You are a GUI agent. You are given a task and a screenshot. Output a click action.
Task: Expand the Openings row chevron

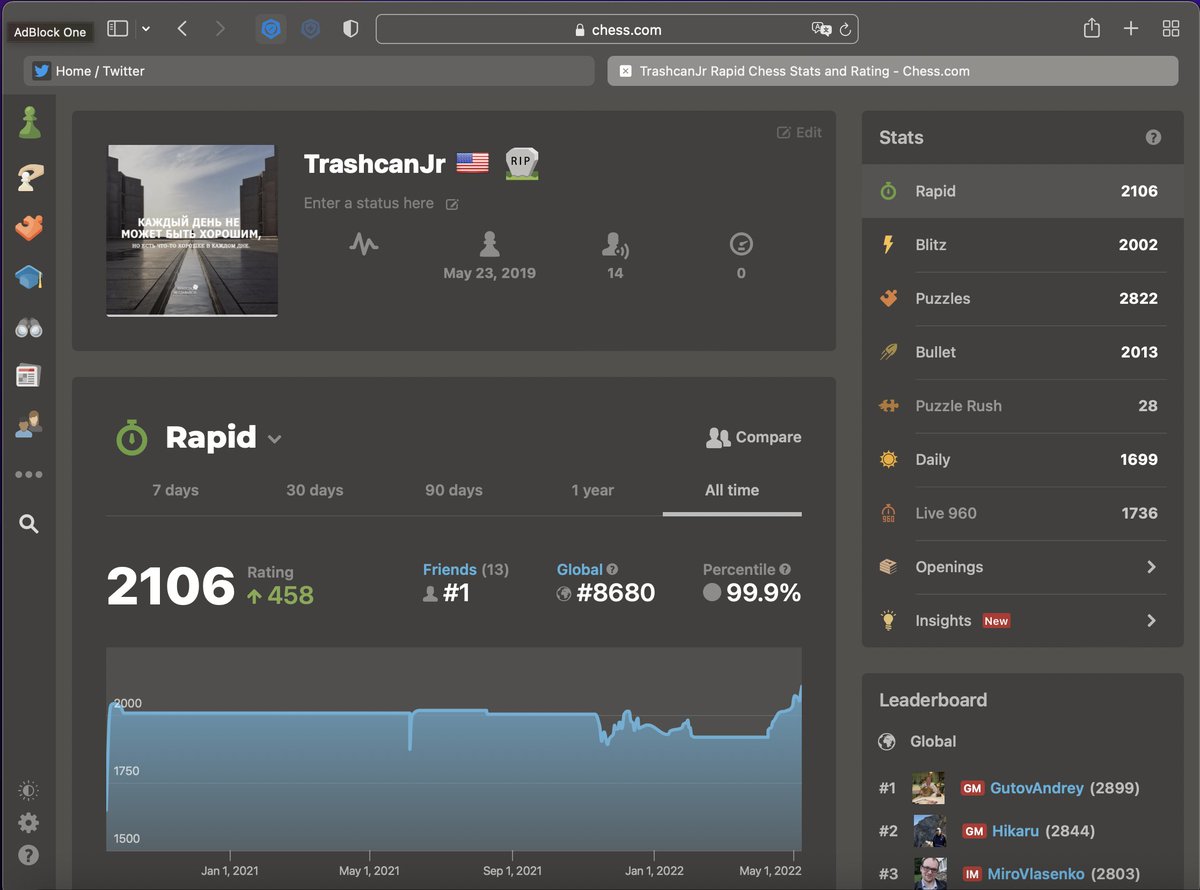(x=1151, y=567)
